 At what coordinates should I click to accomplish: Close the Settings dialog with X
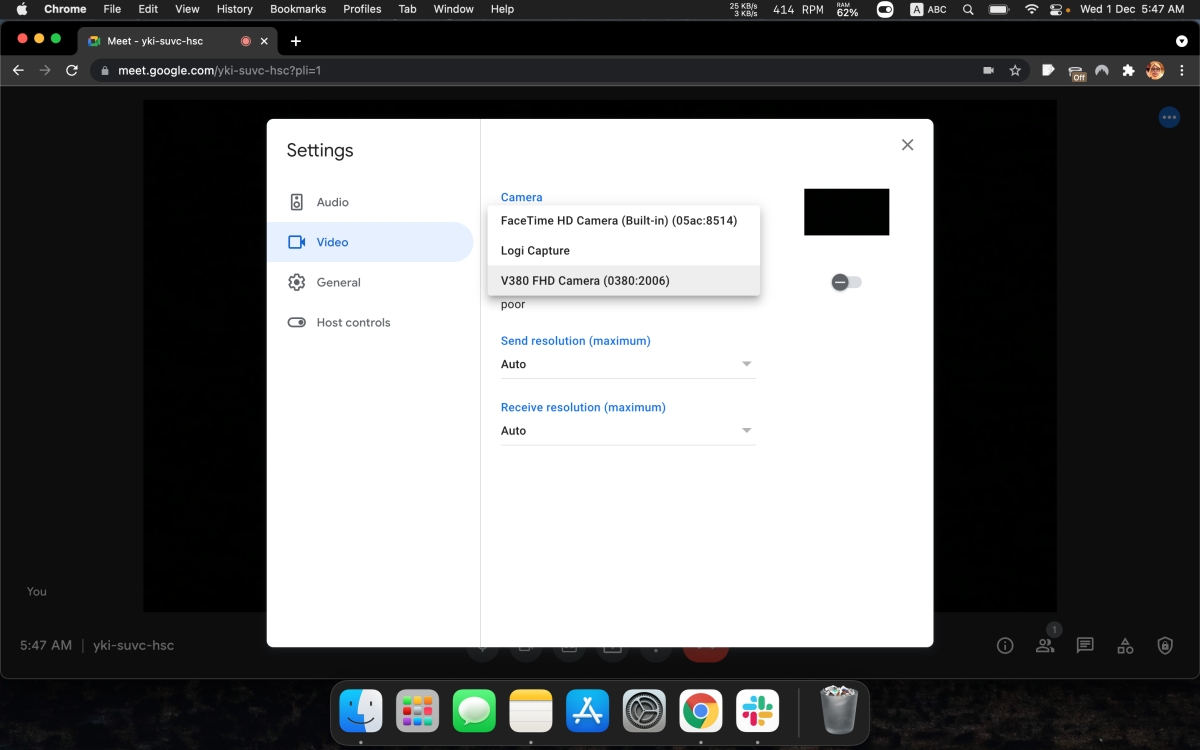point(907,145)
